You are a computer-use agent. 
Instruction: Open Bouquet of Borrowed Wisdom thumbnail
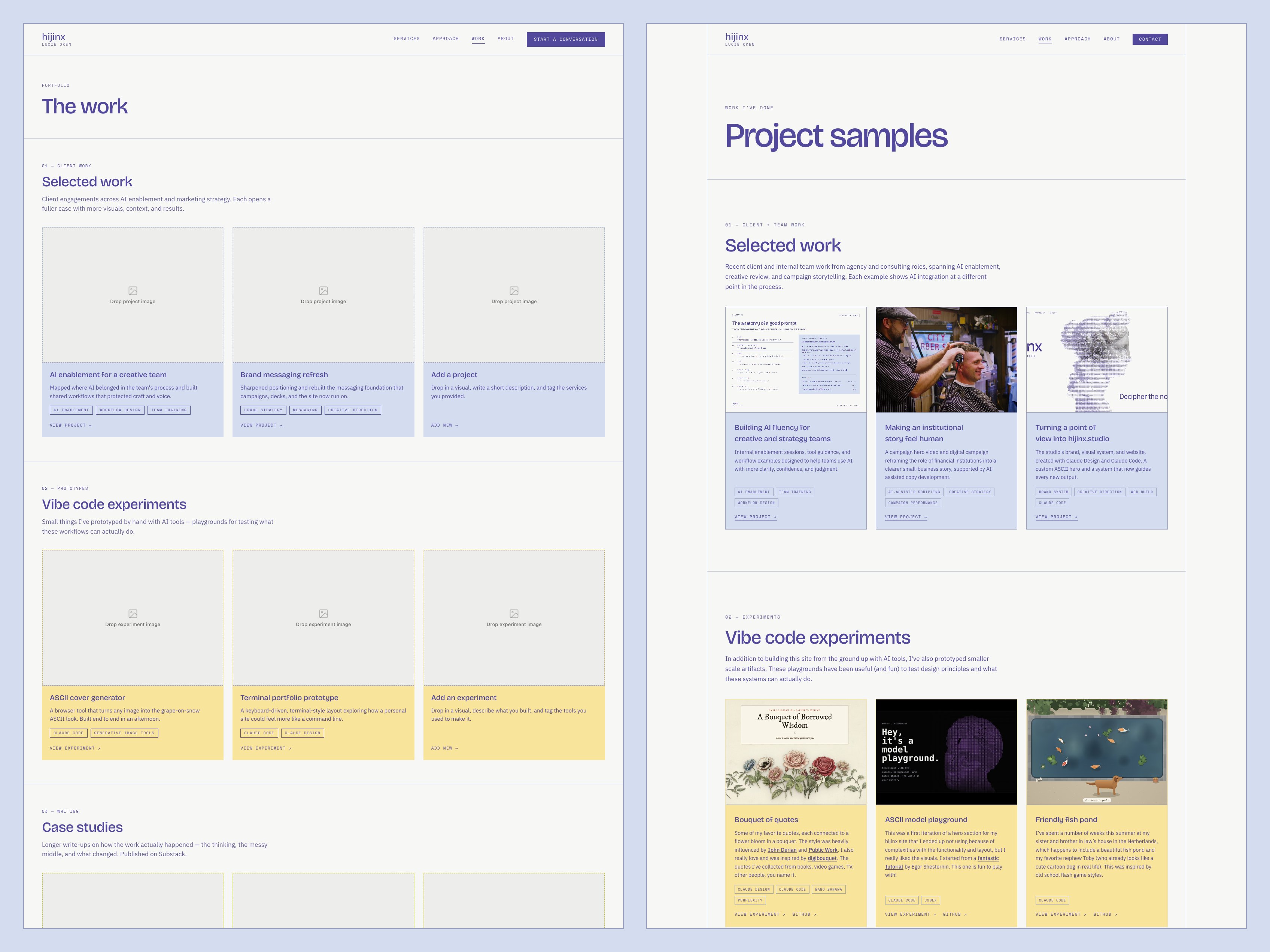point(796,752)
